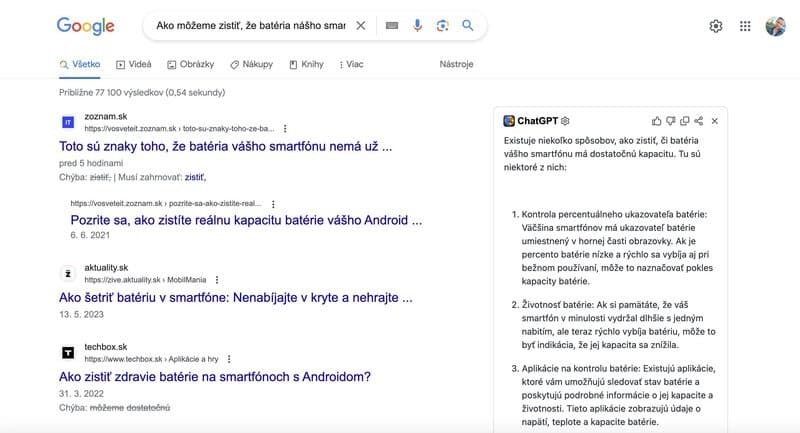Select the Všetko tab
Image resolution: width=800 pixels, height=433 pixels.
(x=80, y=64)
